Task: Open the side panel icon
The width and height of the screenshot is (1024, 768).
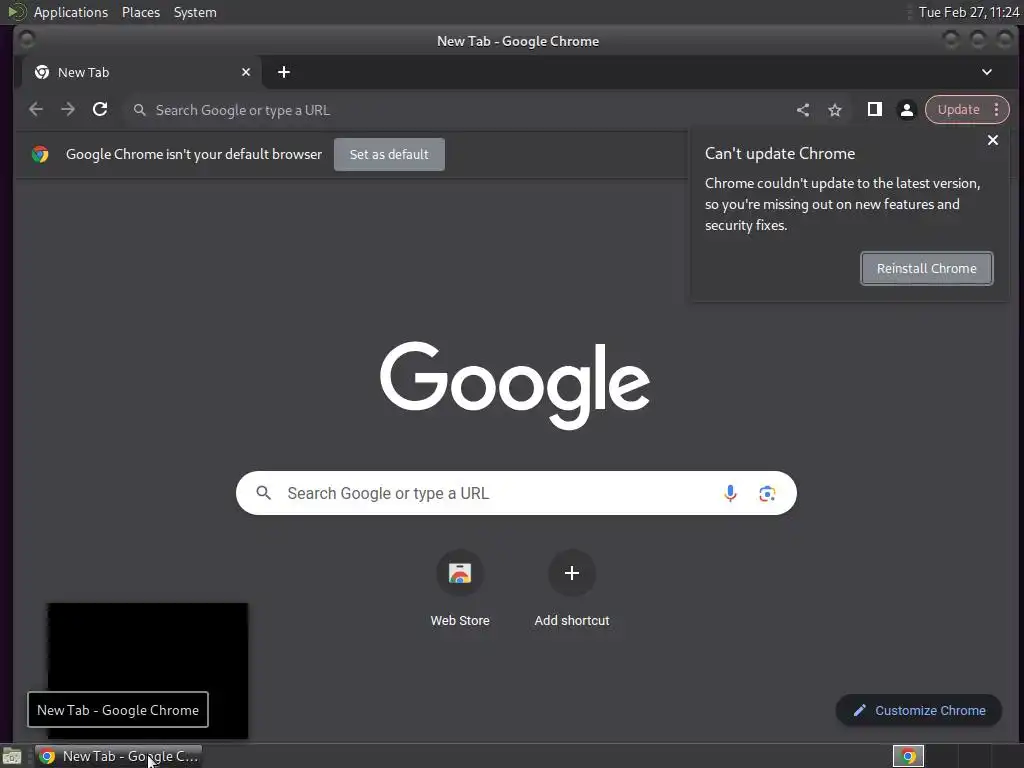Action: pyautogui.click(x=874, y=110)
